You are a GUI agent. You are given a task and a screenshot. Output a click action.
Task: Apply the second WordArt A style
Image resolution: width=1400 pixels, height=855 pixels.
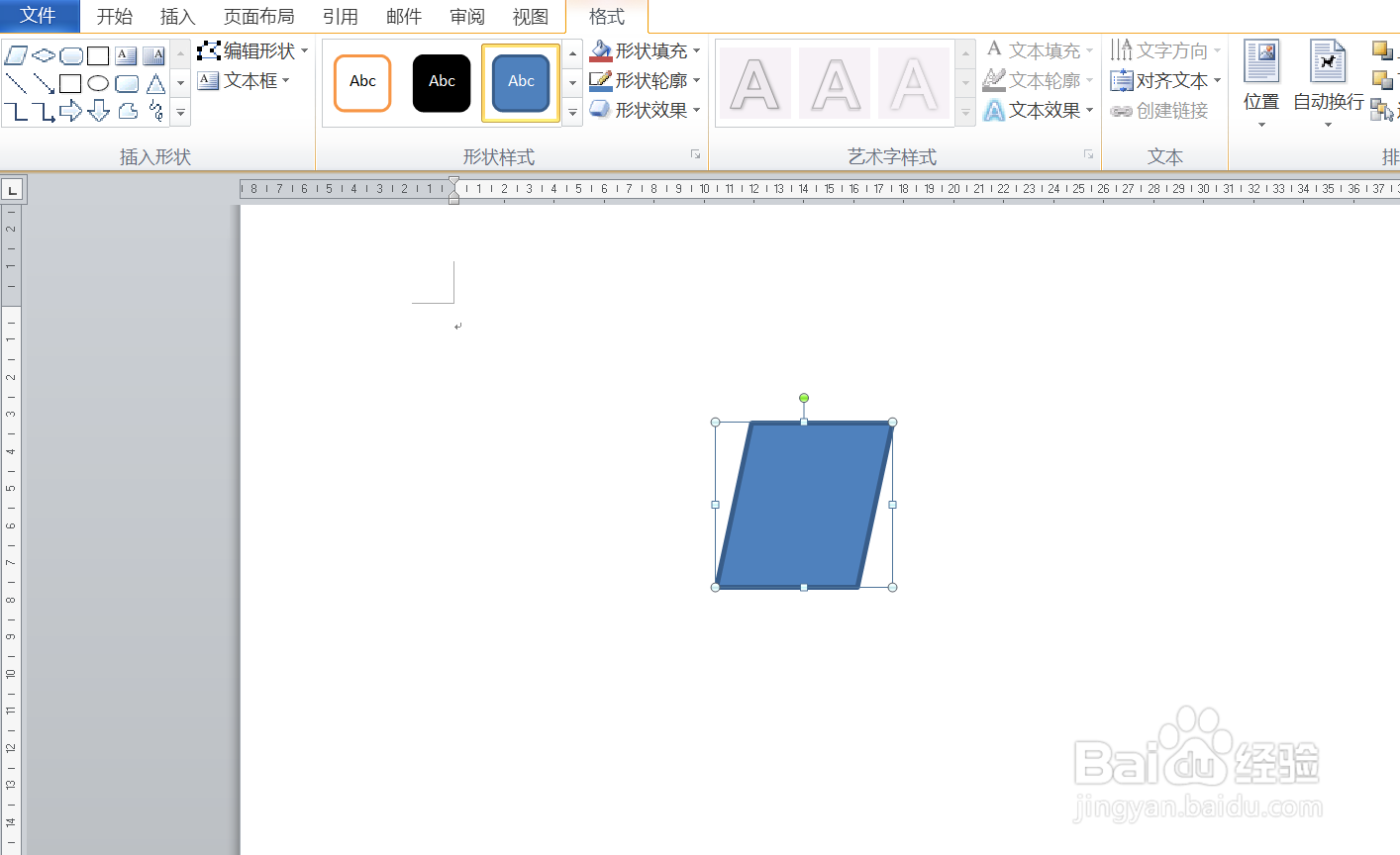click(x=835, y=83)
